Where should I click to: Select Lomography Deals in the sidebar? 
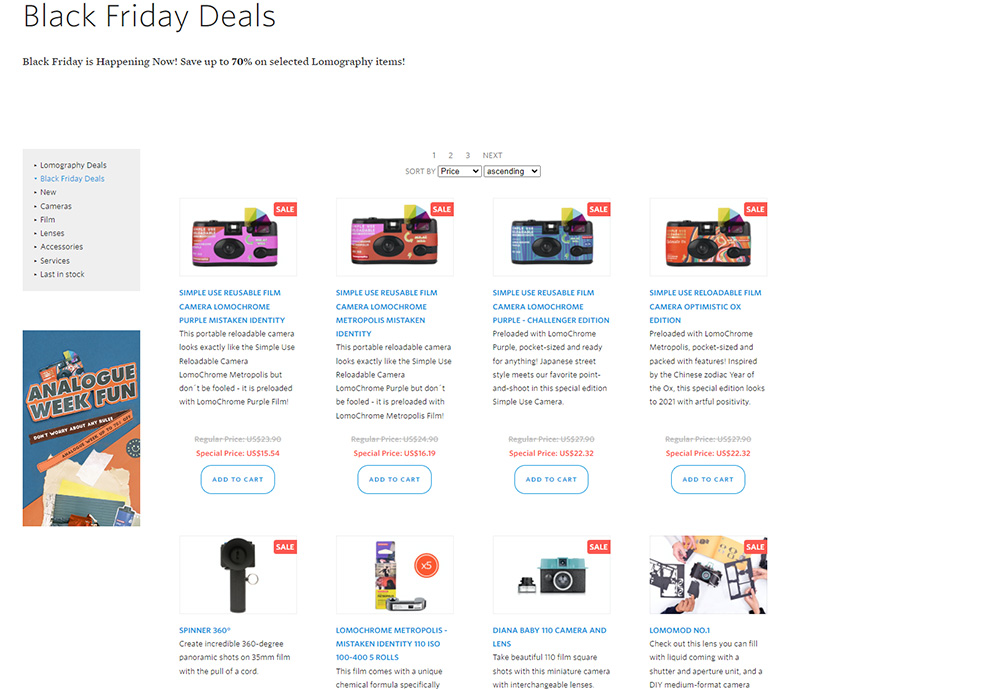point(73,165)
